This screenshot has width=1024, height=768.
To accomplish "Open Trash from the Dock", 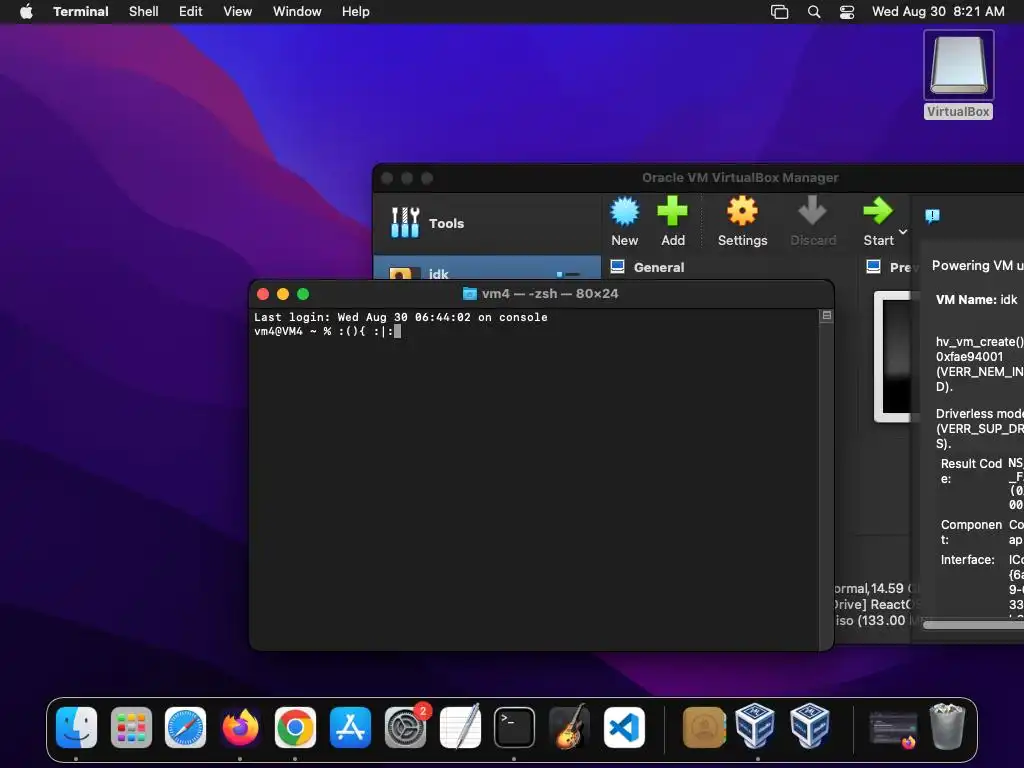I will click(x=947, y=726).
